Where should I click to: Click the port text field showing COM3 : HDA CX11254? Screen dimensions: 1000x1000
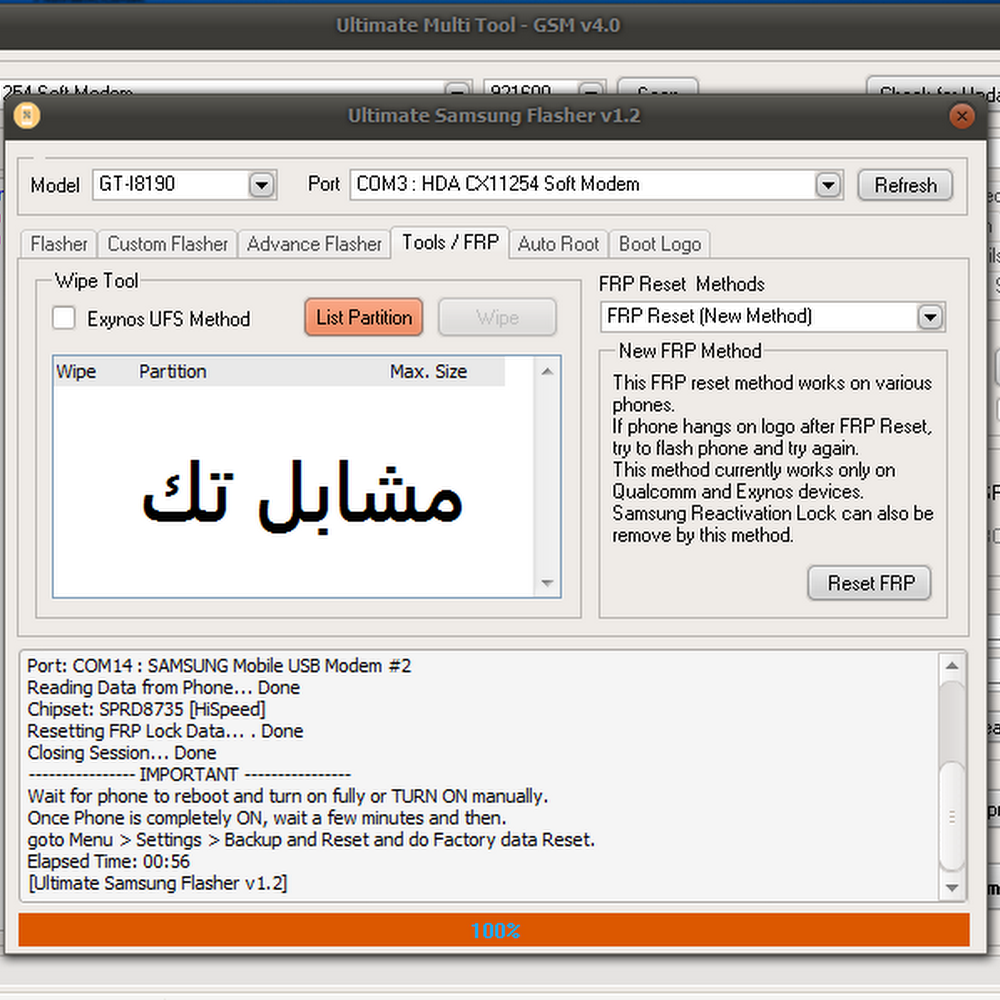click(x=583, y=185)
